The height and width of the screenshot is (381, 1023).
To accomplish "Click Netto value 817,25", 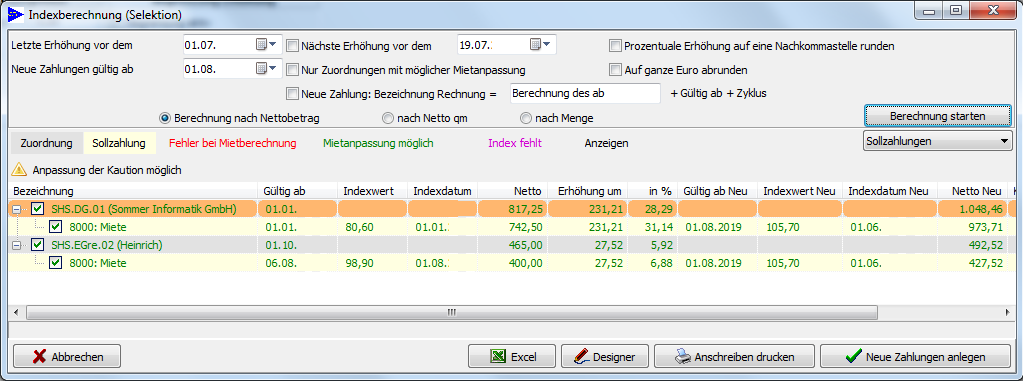I will click(526, 209).
